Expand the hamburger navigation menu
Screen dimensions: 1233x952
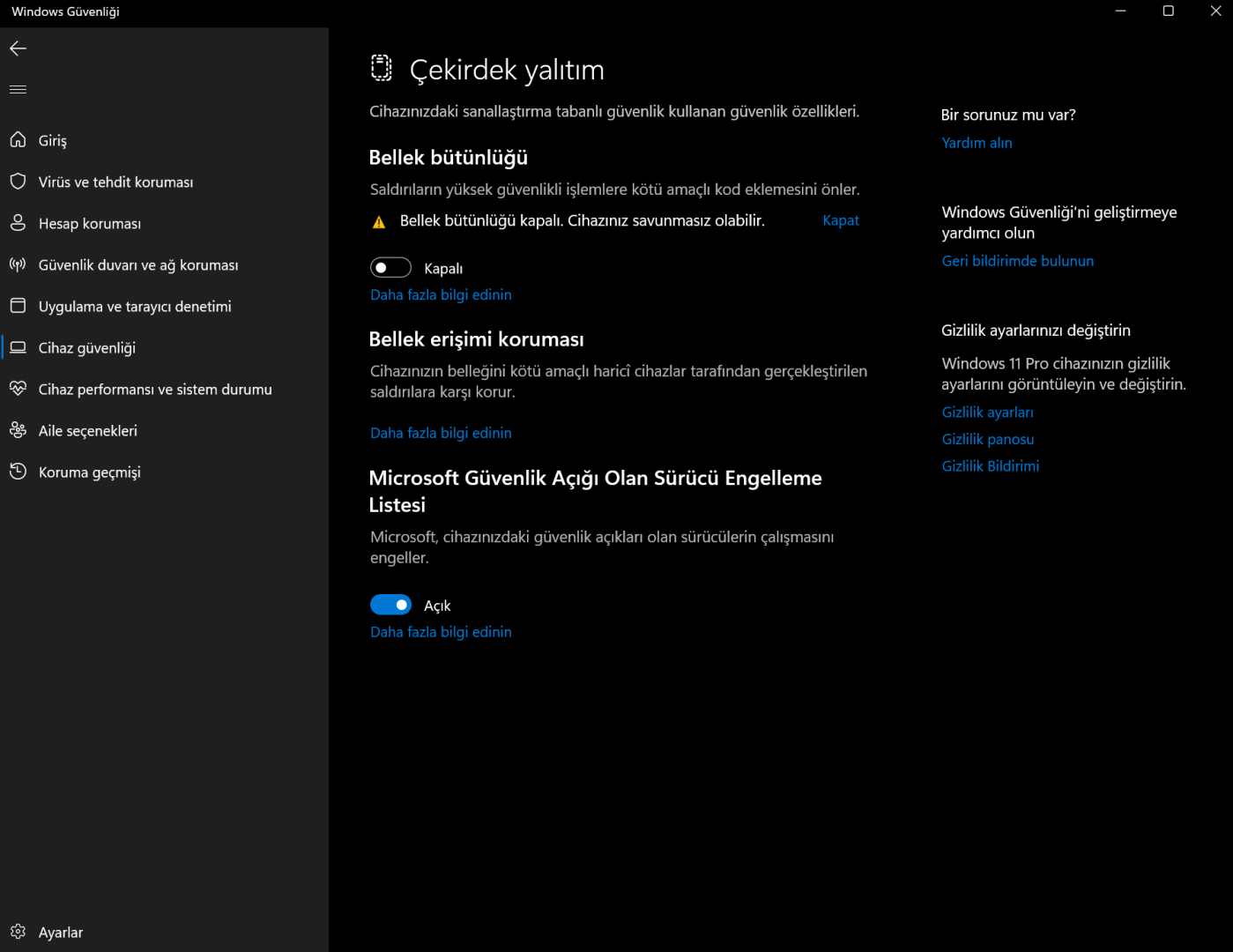click(x=19, y=90)
